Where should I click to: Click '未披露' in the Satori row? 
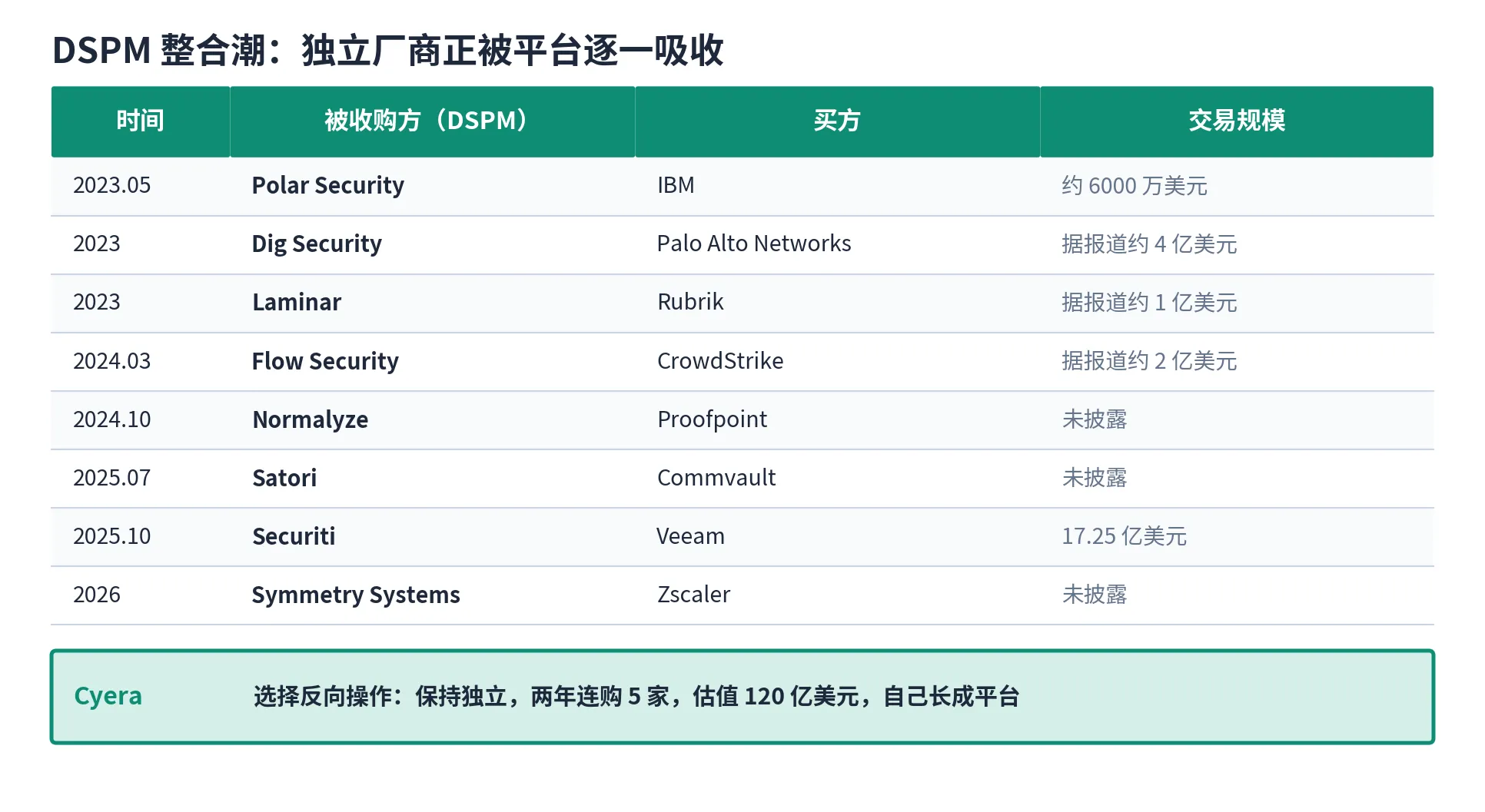pyautogui.click(x=1095, y=478)
